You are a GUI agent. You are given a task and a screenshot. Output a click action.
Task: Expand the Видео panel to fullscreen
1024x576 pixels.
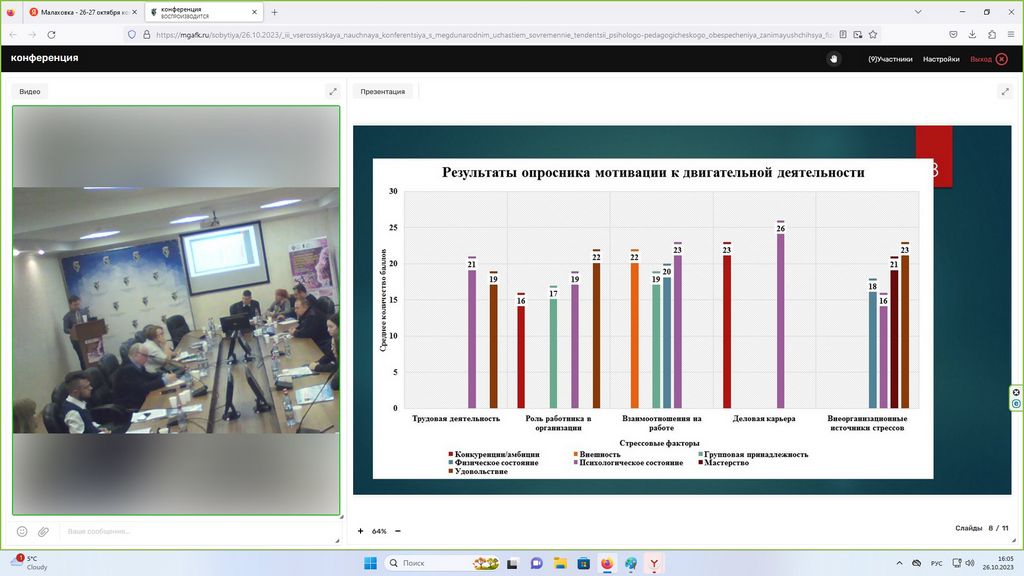[333, 91]
